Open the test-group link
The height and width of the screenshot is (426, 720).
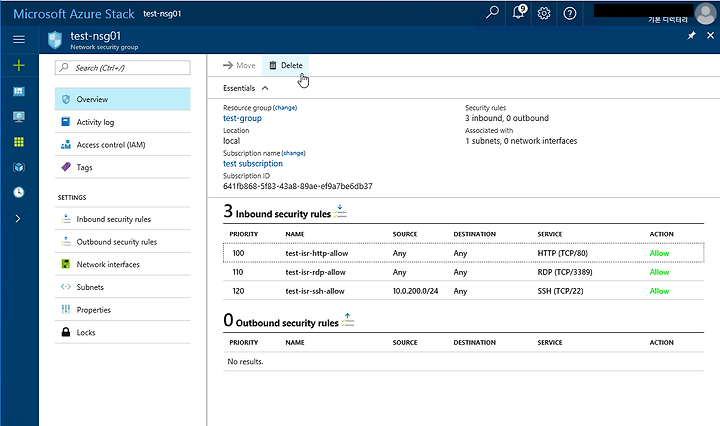click(242, 118)
